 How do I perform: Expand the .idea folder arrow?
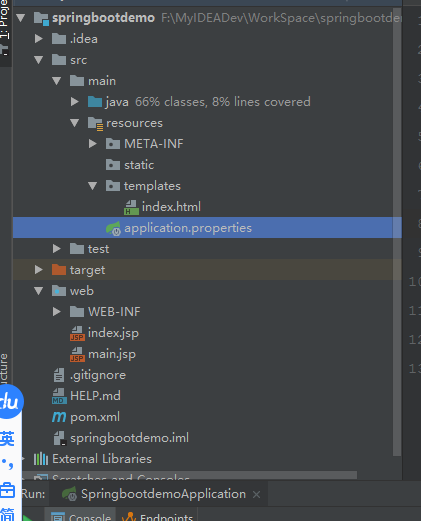(x=39, y=39)
